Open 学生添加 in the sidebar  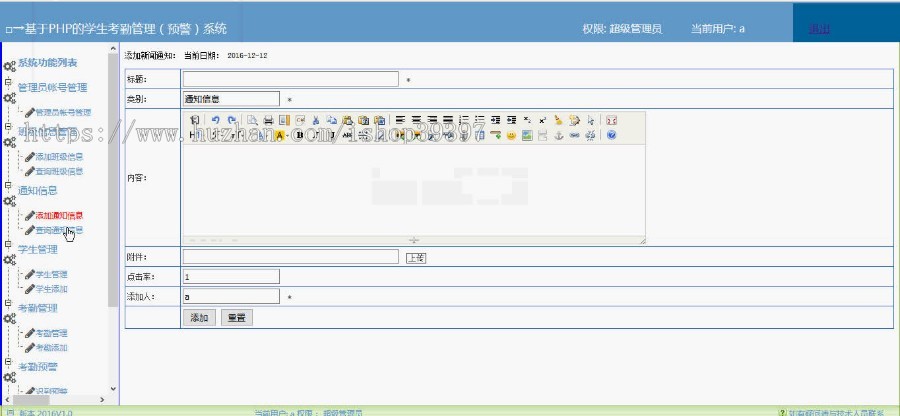click(x=52, y=289)
